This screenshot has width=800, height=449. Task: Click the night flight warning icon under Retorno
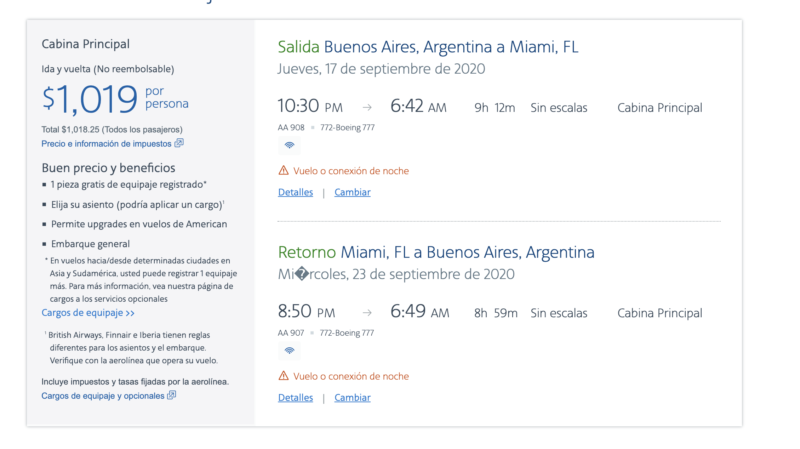pyautogui.click(x=284, y=377)
